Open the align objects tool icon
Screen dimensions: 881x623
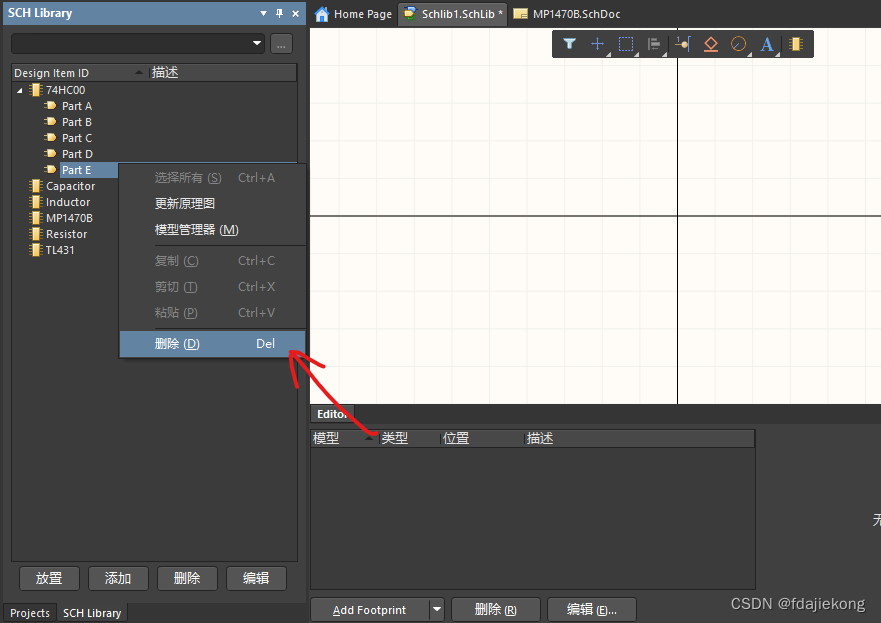point(653,44)
